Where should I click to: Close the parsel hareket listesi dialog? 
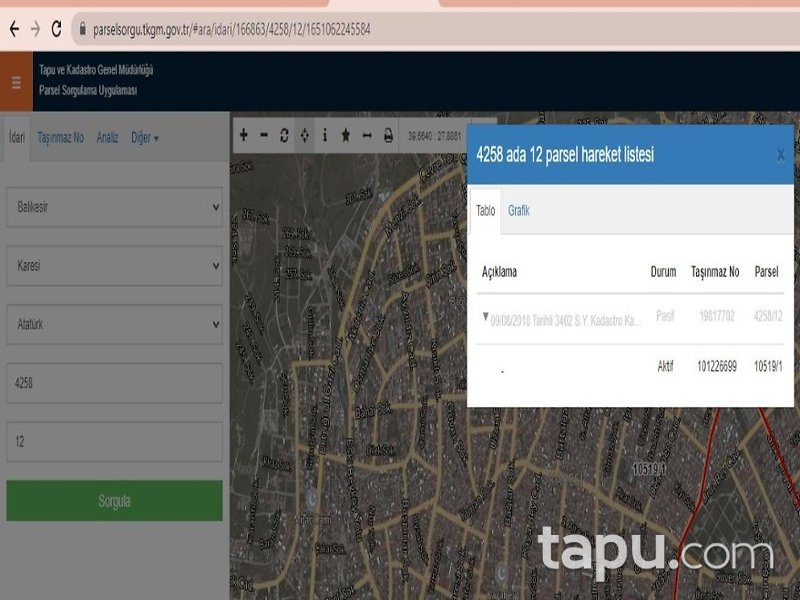(780, 155)
